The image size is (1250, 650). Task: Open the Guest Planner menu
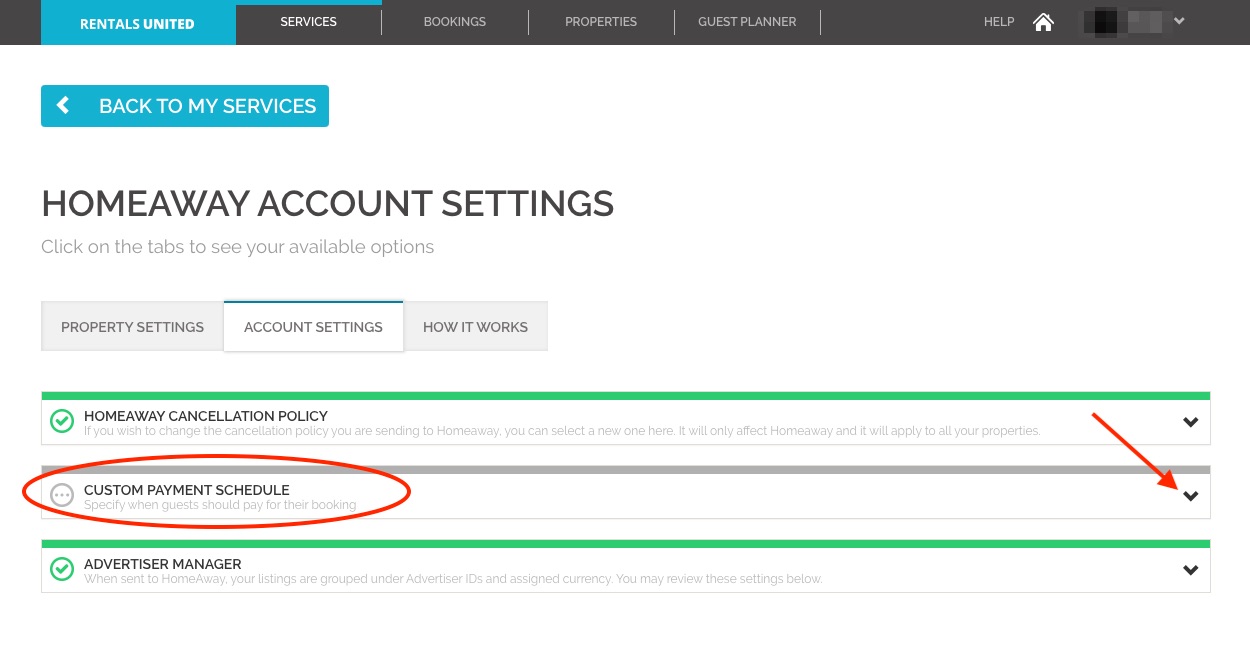tap(747, 22)
